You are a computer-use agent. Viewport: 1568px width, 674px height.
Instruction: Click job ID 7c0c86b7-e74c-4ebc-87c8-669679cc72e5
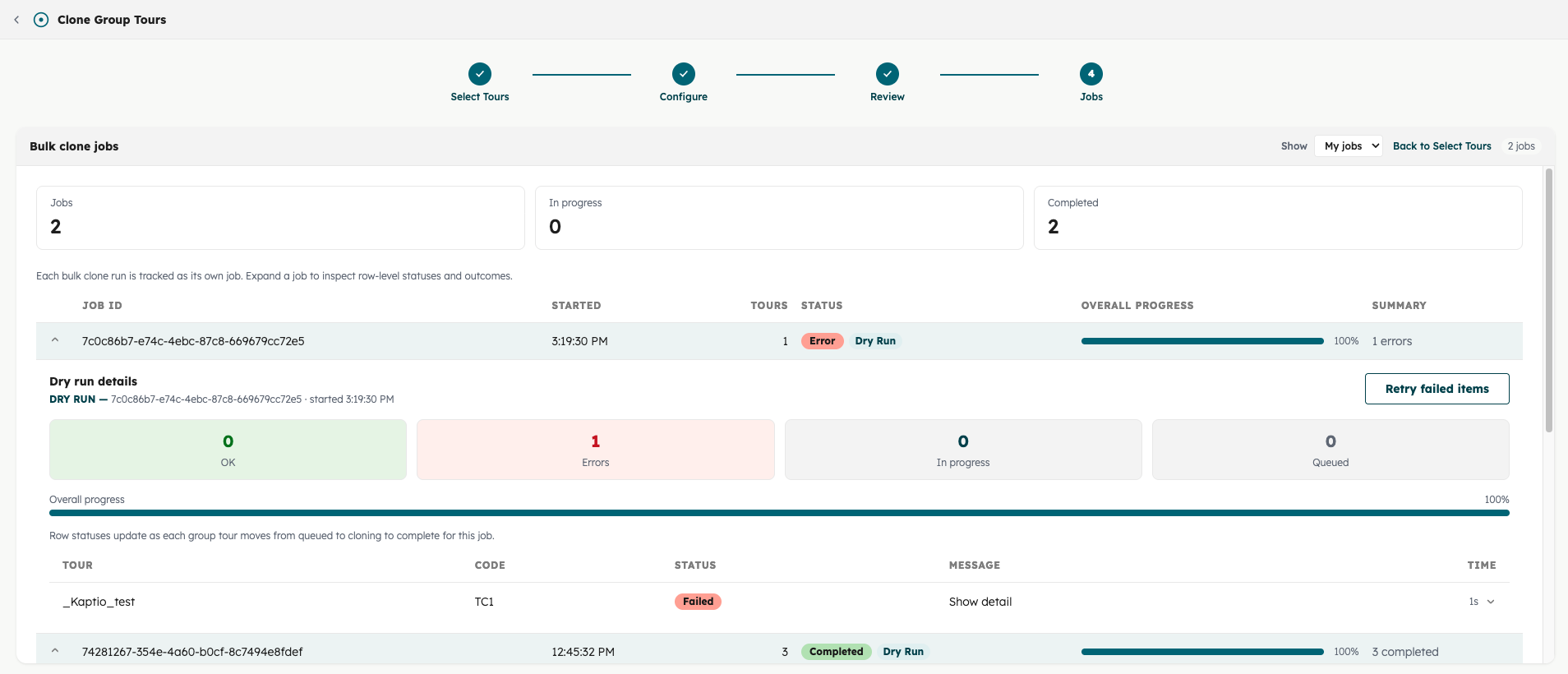point(193,341)
